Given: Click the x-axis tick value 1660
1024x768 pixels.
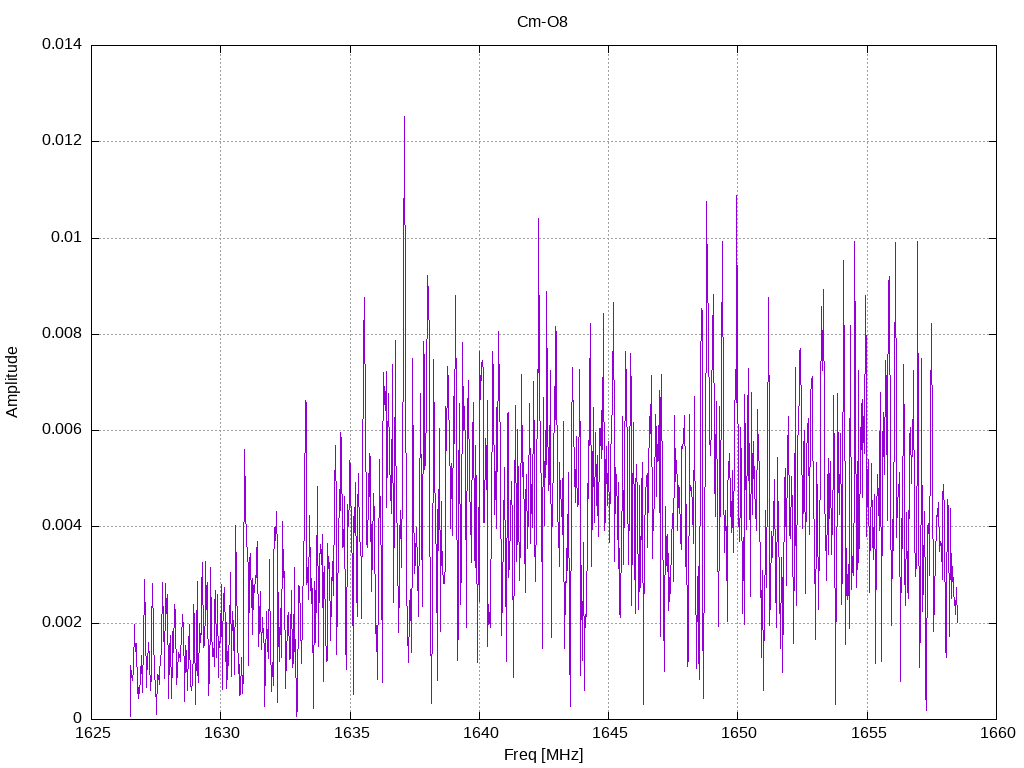Looking at the screenshot, I should pyautogui.click(x=997, y=733).
